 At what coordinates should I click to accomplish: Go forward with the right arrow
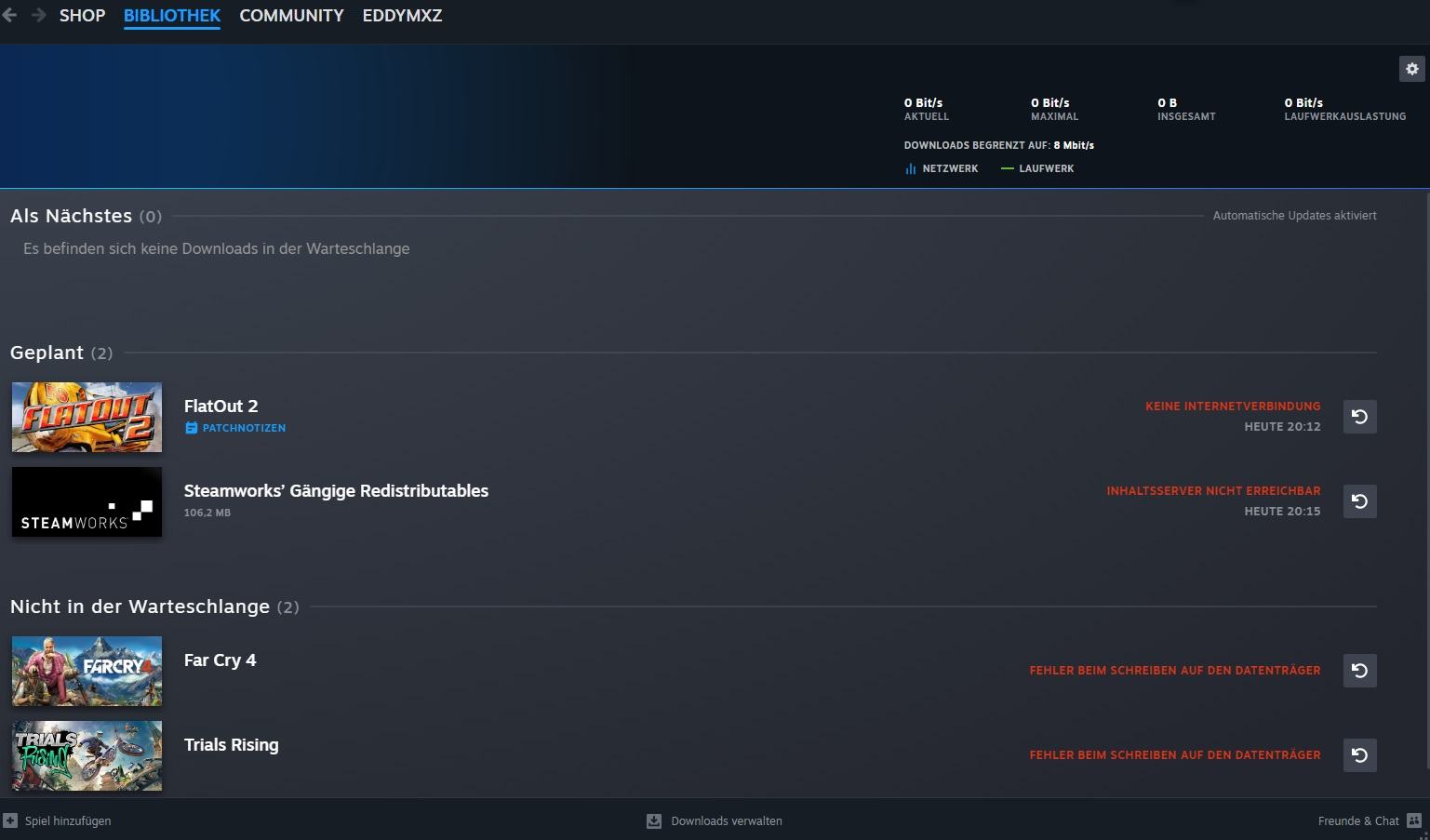(x=38, y=15)
